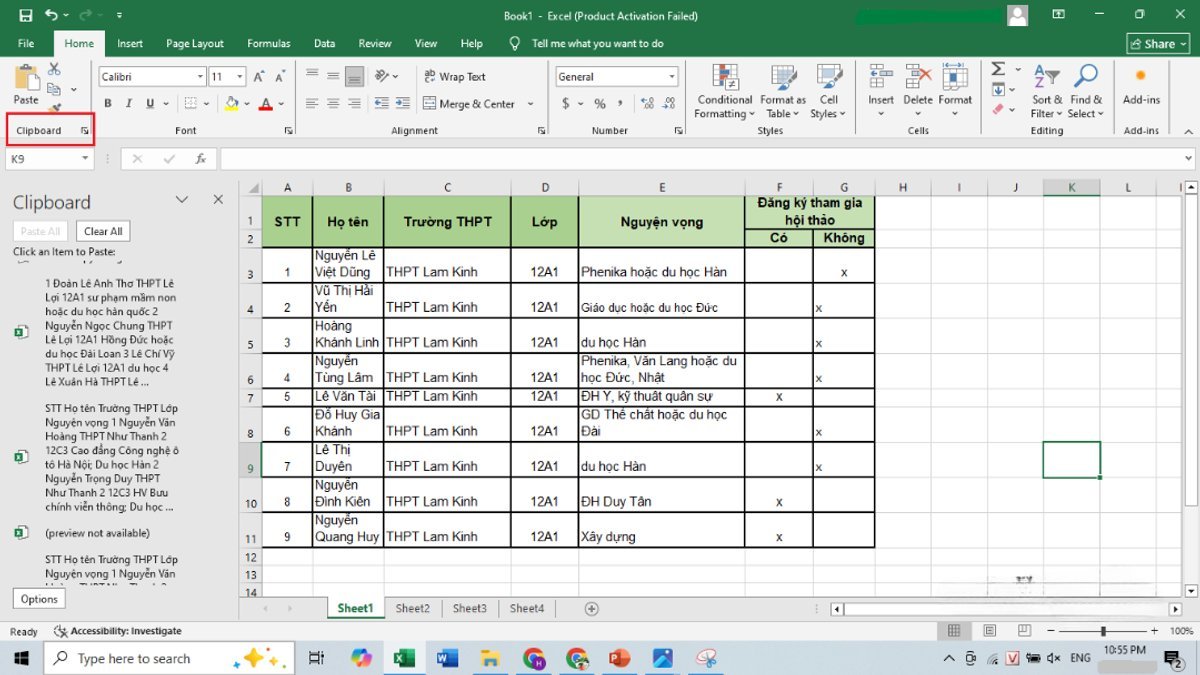Open the Clipboard pane dialog launcher
Screen dimensions: 1200x675
click(x=85, y=131)
